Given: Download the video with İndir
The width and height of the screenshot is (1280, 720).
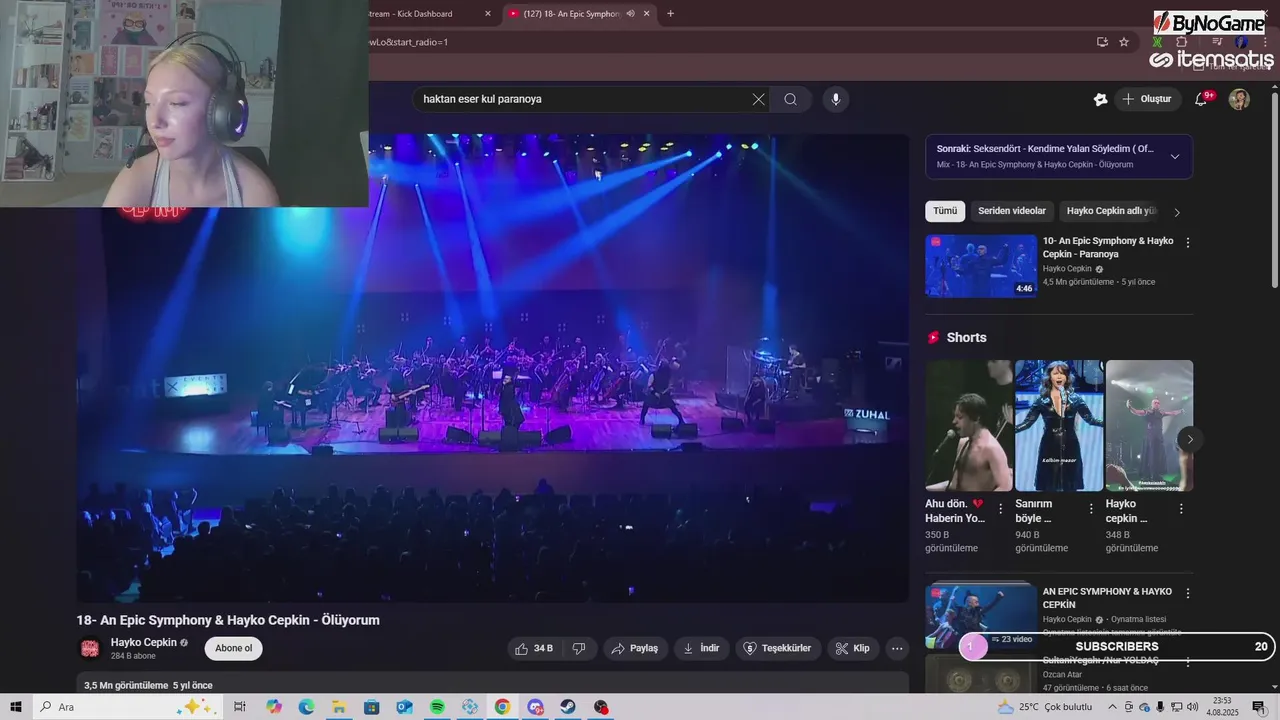Looking at the screenshot, I should [701, 648].
